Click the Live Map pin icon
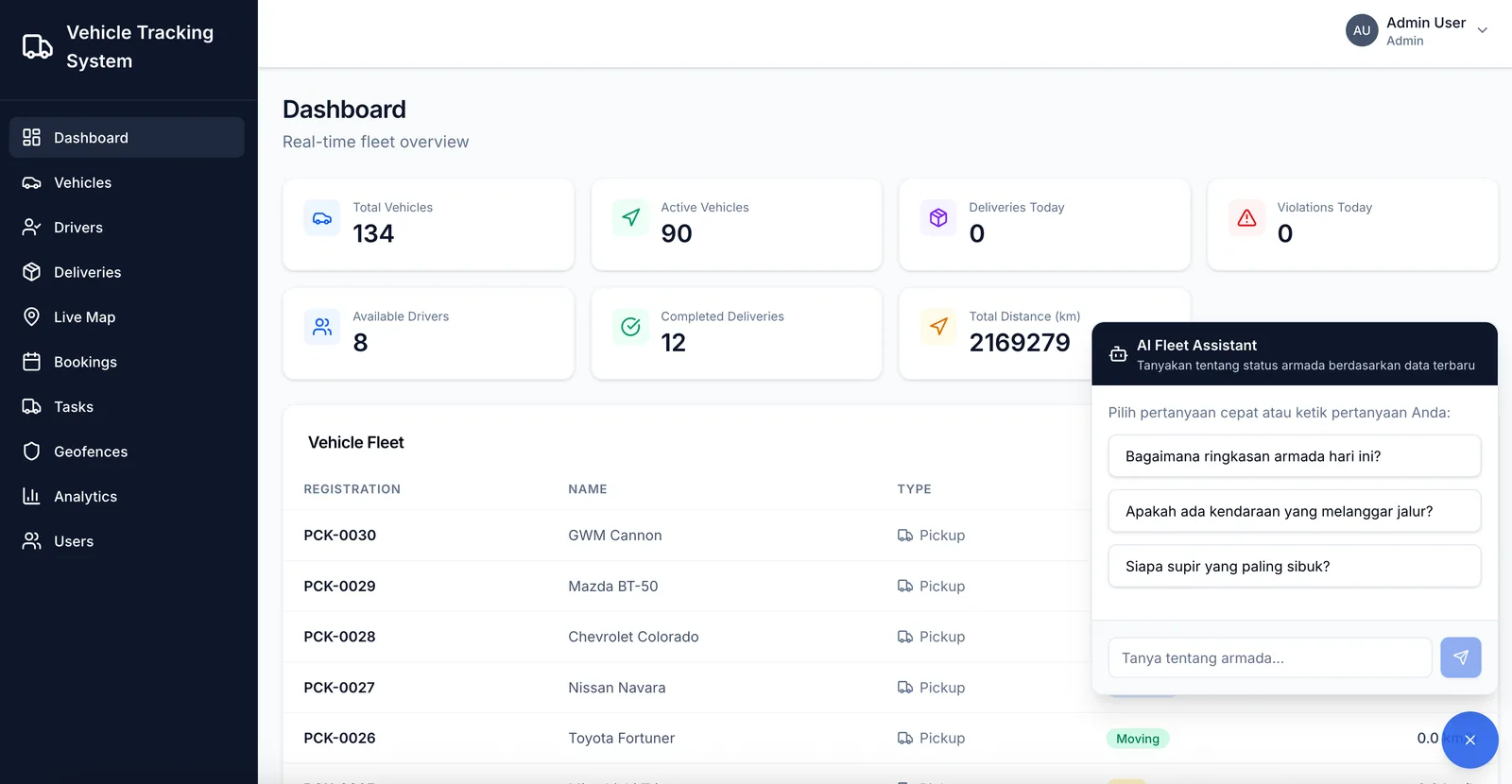The height and width of the screenshot is (784, 1512). 31,316
